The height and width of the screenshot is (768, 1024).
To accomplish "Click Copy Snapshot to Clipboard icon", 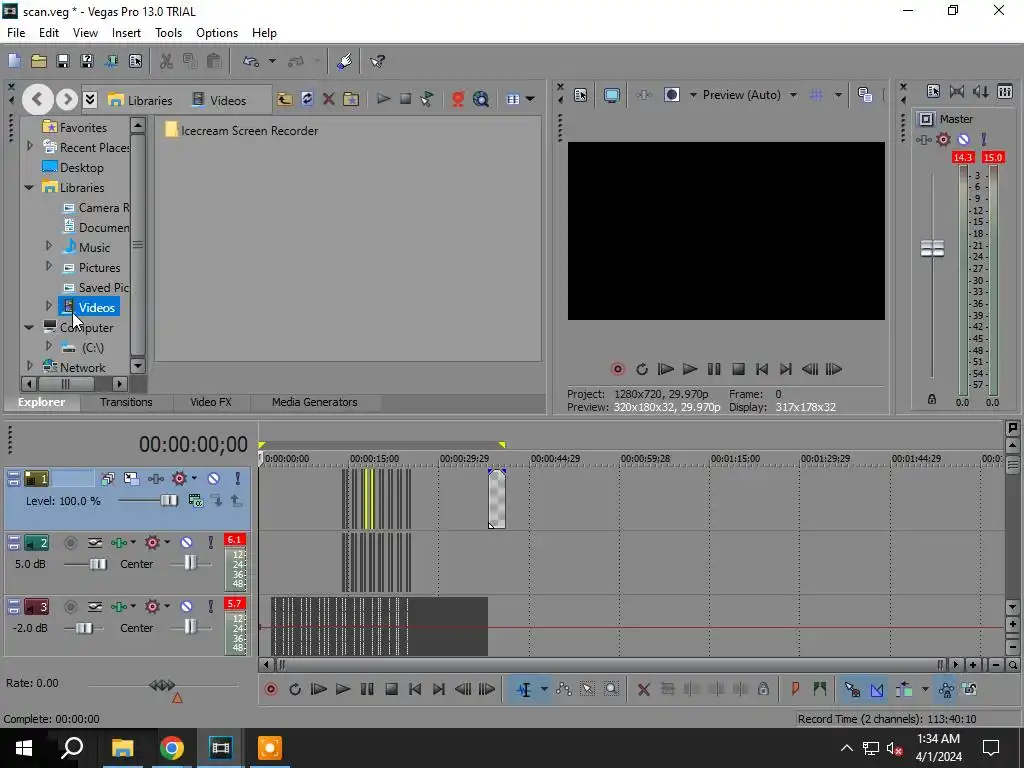I will point(865,95).
